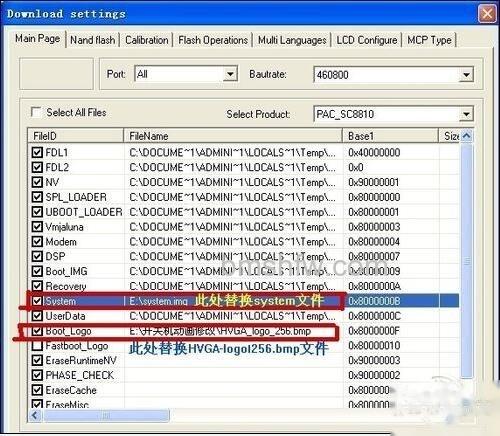This screenshot has width=500, height=436.
Task: Disable the EraseRuntimeNV checkbox
Action: pyautogui.click(x=37, y=360)
